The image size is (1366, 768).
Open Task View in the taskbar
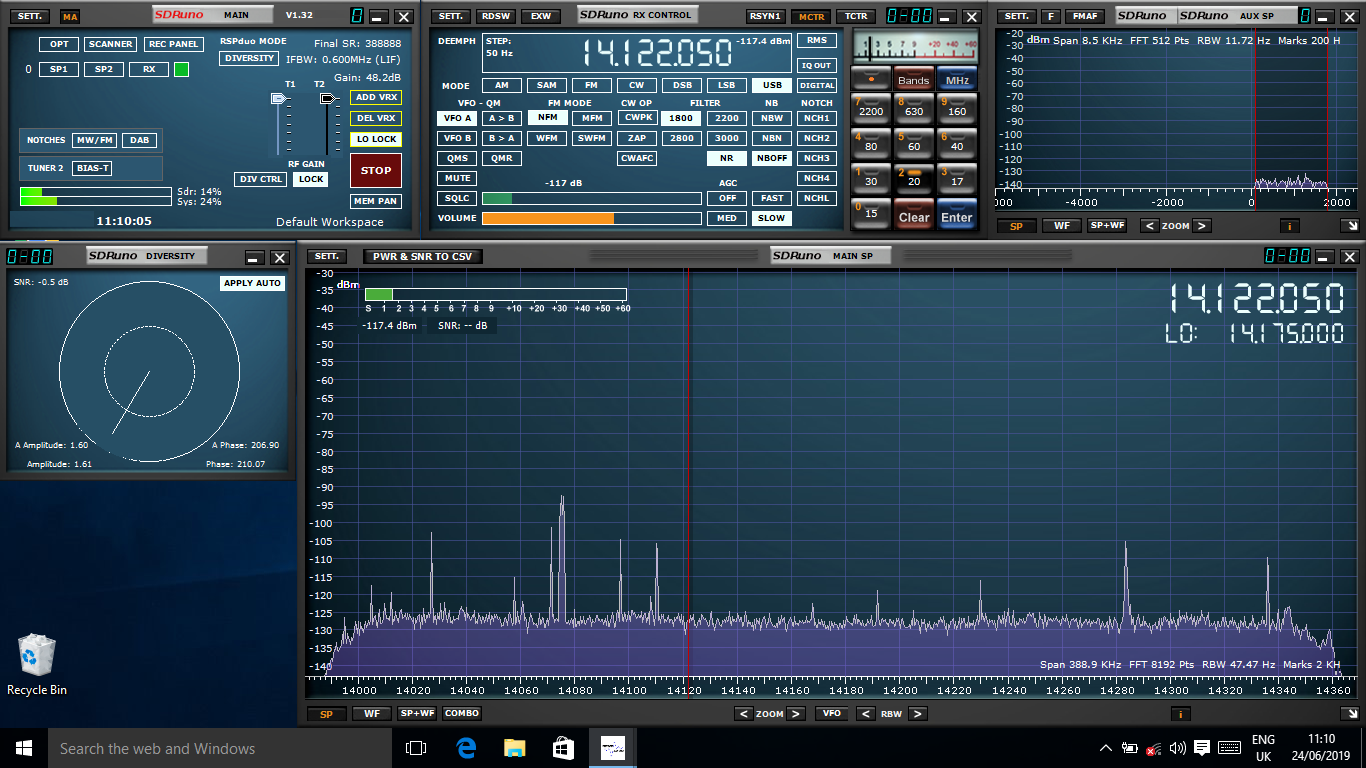(x=416, y=748)
